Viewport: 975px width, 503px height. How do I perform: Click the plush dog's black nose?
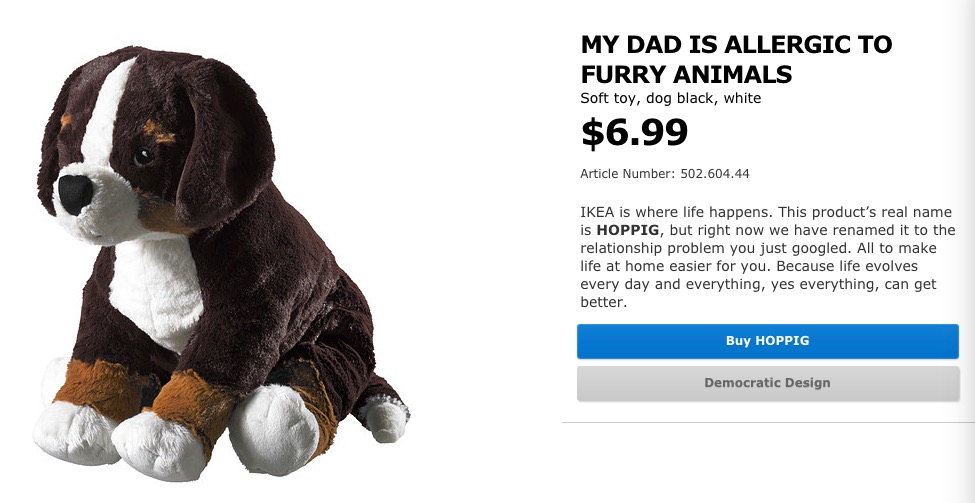(76, 194)
